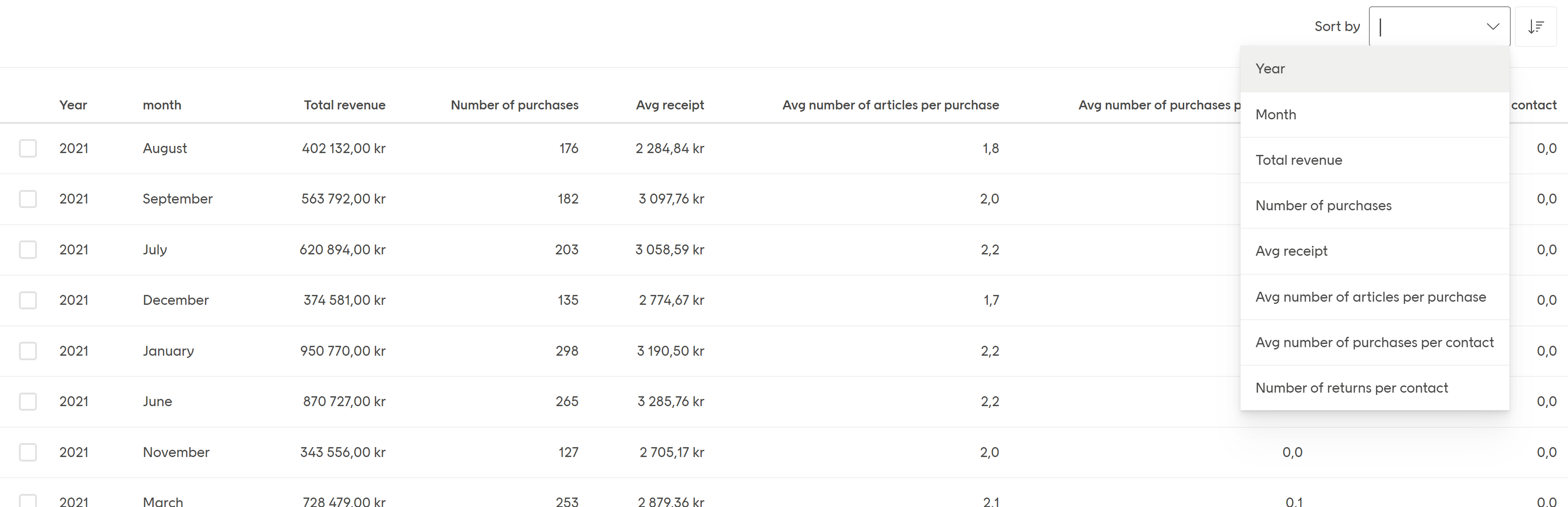This screenshot has width=1568, height=507.
Task: Select the August row checkbox
Action: pos(27,148)
